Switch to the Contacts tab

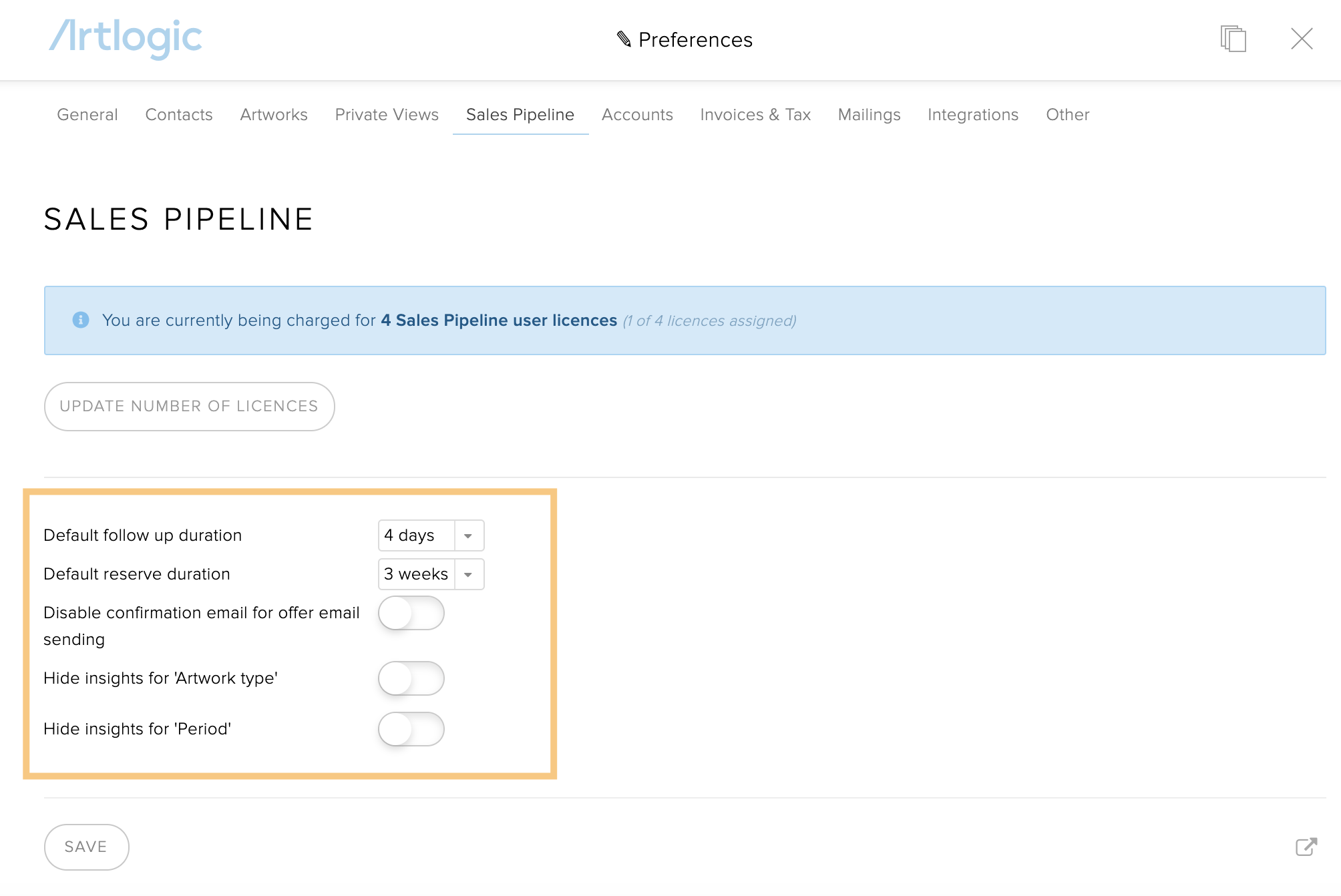click(179, 115)
